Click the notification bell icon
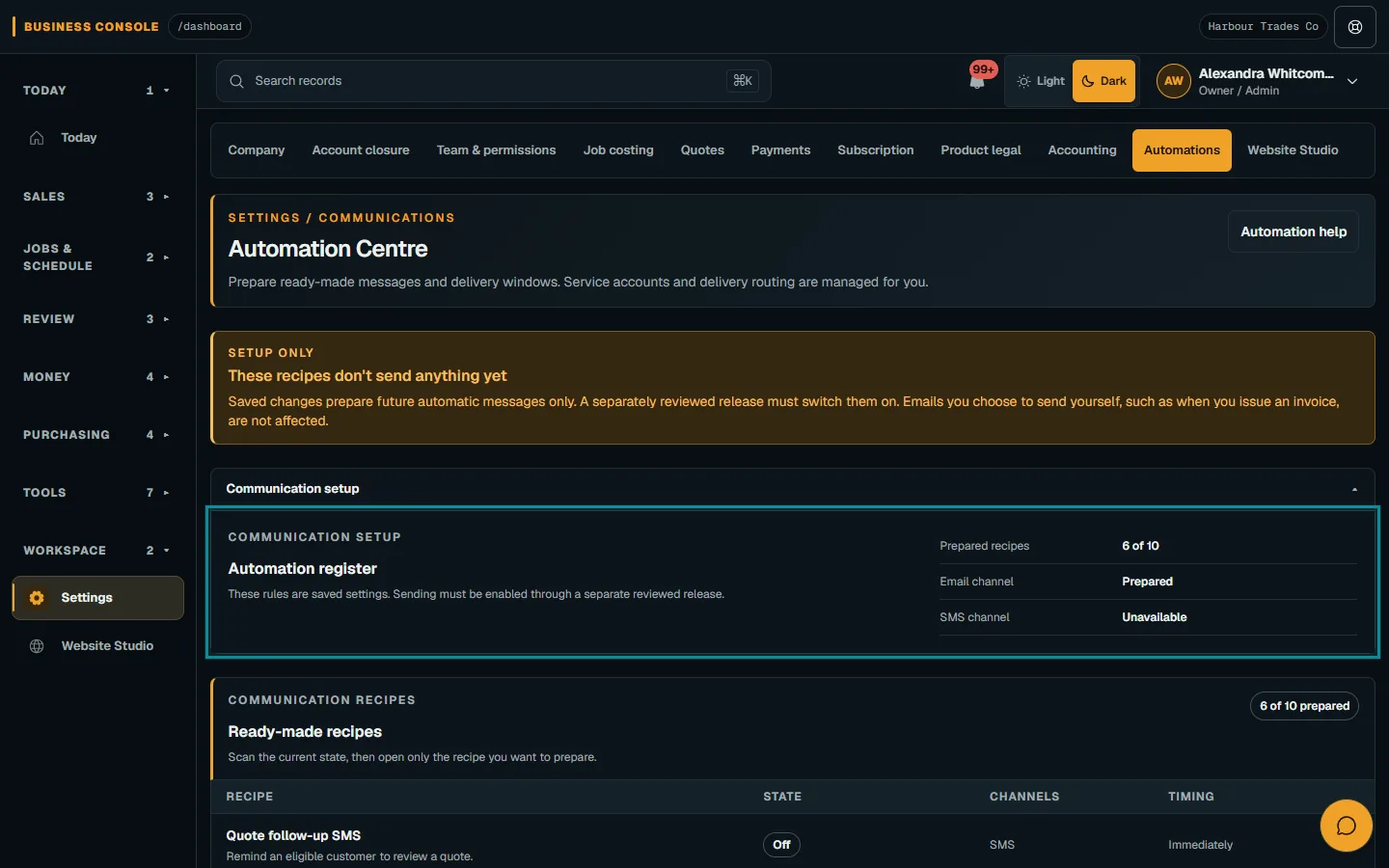 point(977,81)
